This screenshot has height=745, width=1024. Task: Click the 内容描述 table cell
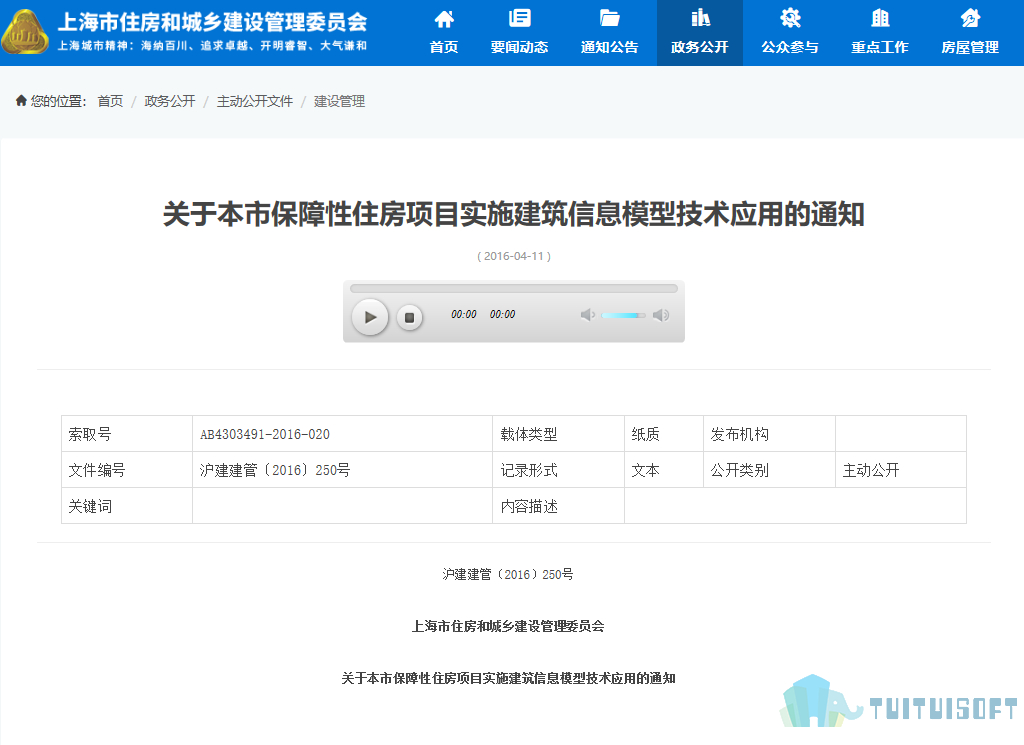tap(558, 505)
